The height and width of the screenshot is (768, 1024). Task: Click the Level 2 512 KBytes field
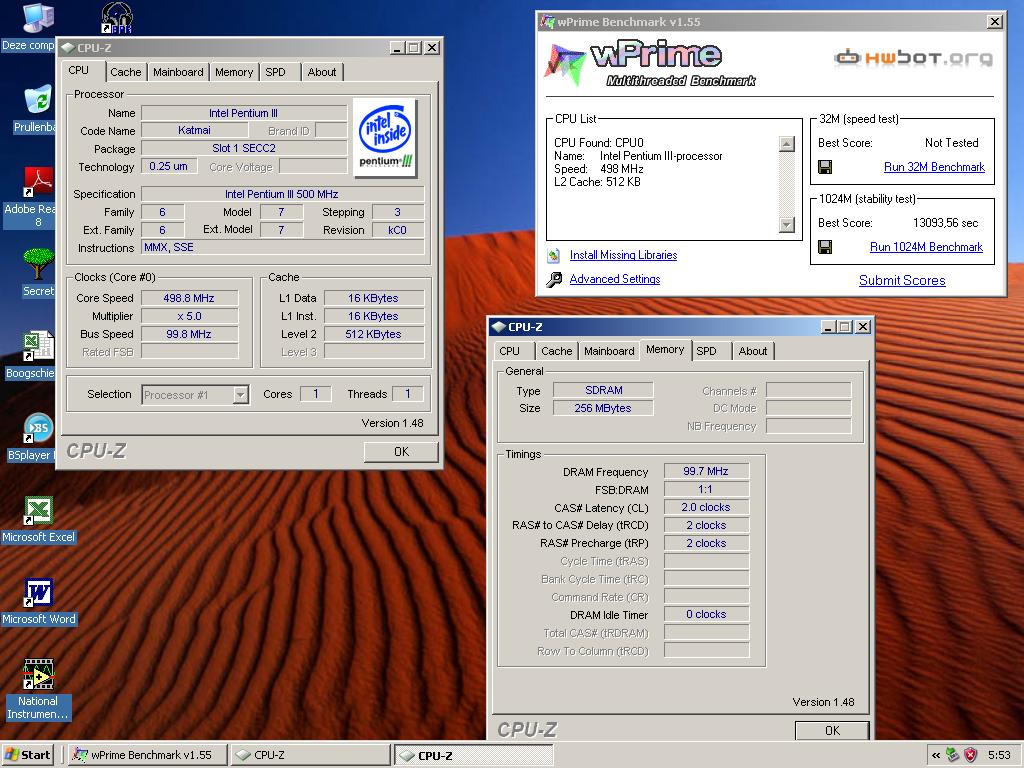click(374, 334)
